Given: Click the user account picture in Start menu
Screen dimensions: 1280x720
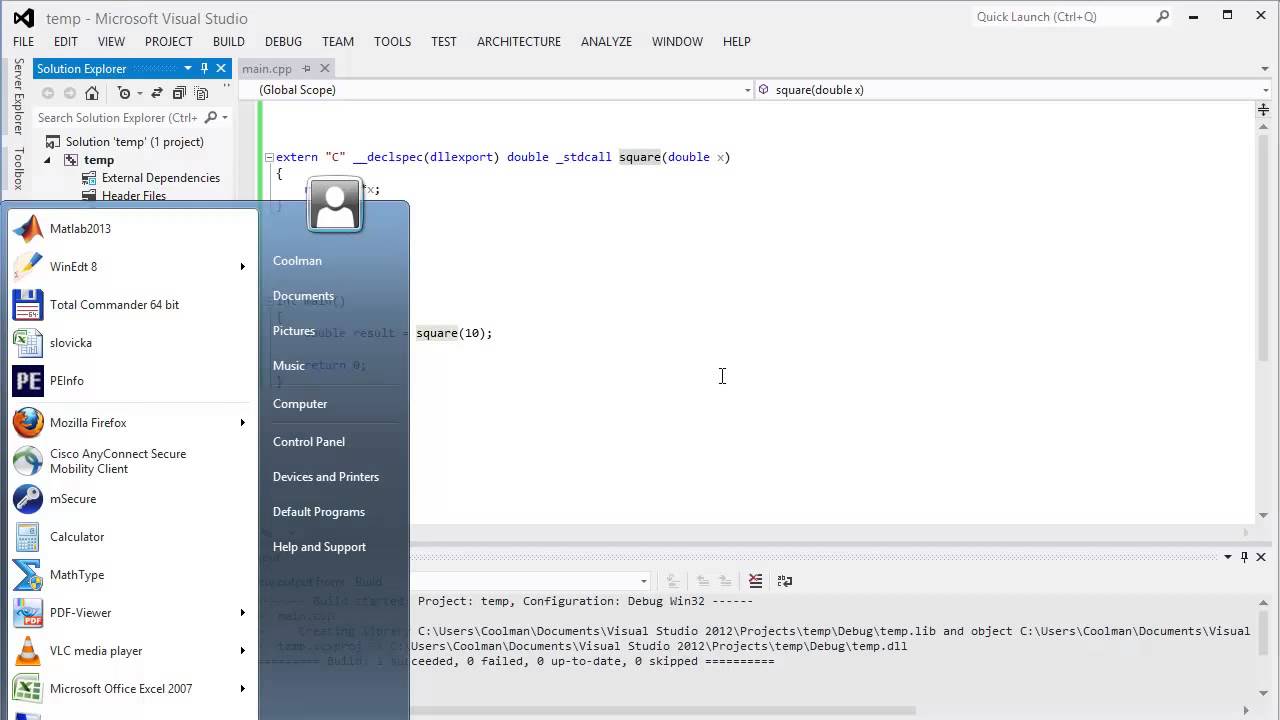Looking at the screenshot, I should click(x=335, y=205).
